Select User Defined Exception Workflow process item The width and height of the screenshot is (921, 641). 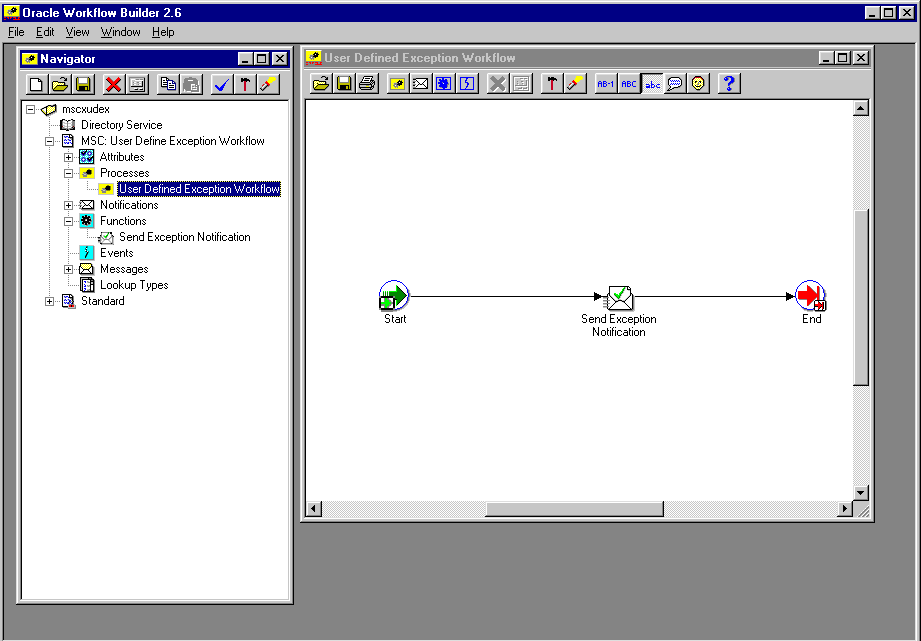coord(199,189)
